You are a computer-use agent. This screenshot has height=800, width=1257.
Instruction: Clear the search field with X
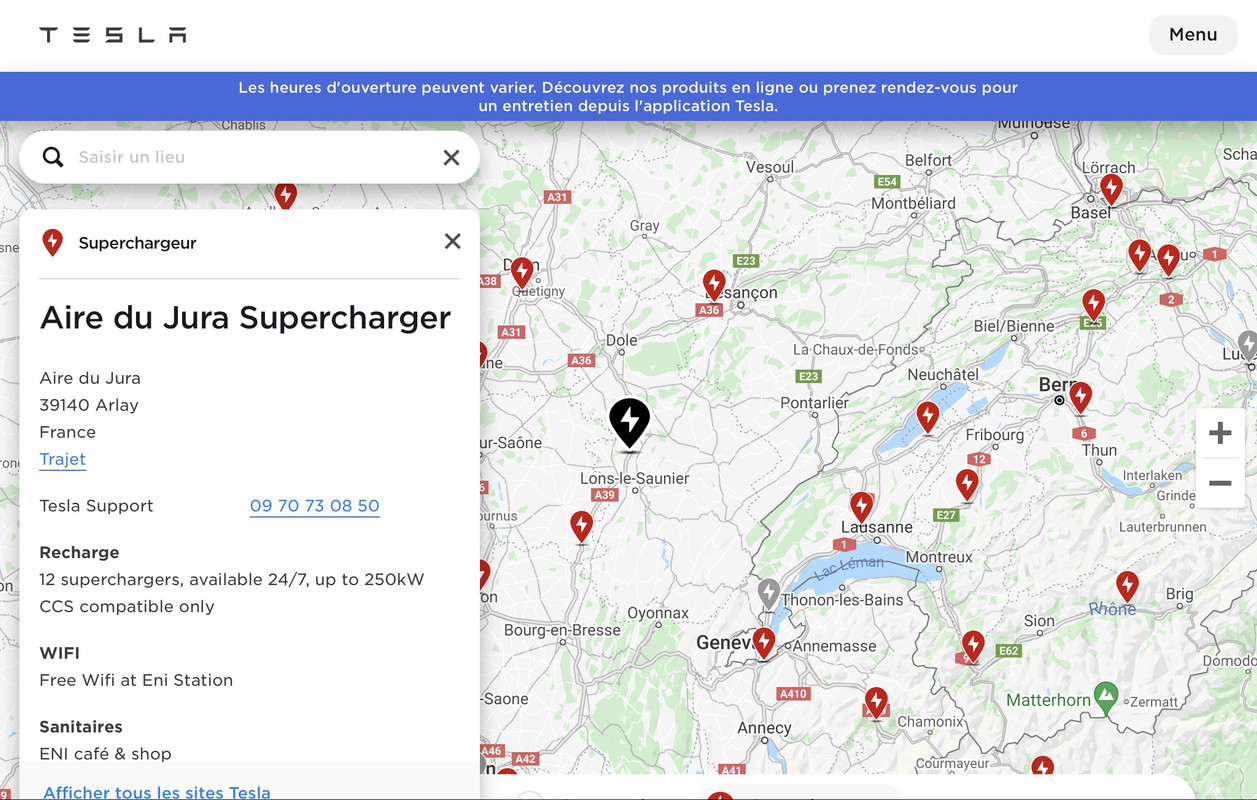pos(451,157)
